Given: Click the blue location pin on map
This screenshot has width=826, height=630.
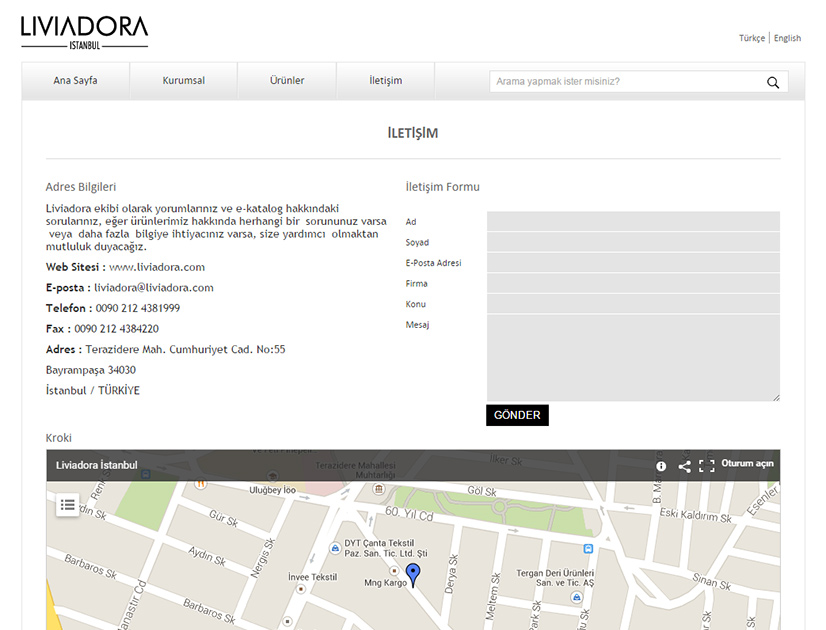Looking at the screenshot, I should (413, 574).
